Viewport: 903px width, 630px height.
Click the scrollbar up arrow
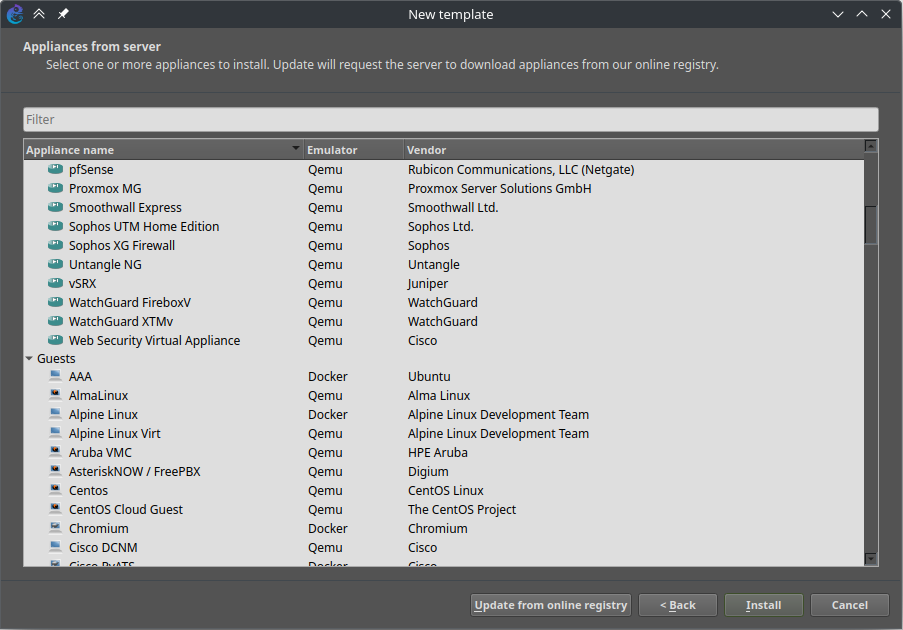(871, 146)
